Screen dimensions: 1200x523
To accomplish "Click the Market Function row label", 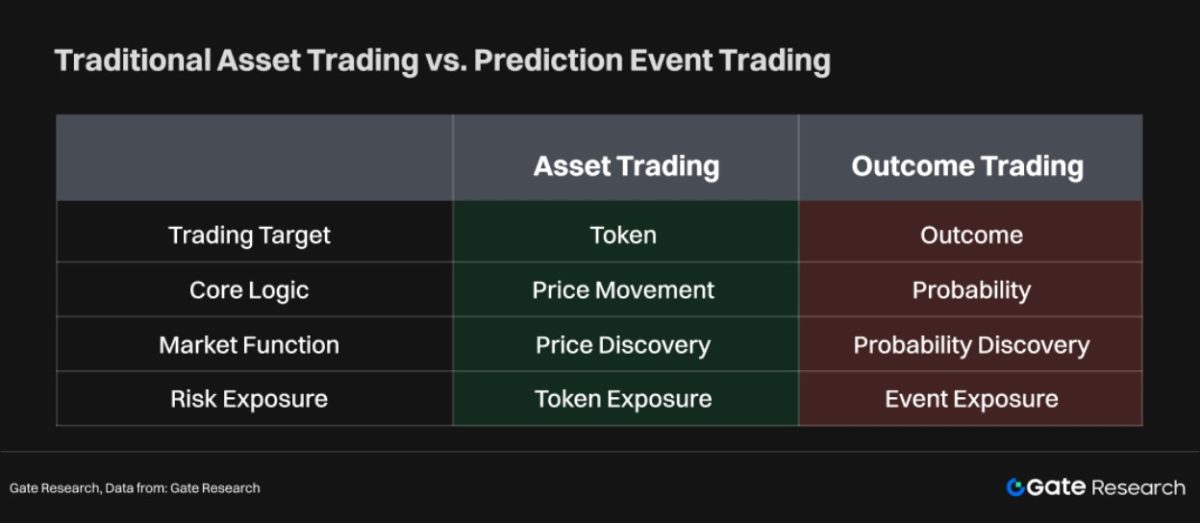I will pos(249,345).
